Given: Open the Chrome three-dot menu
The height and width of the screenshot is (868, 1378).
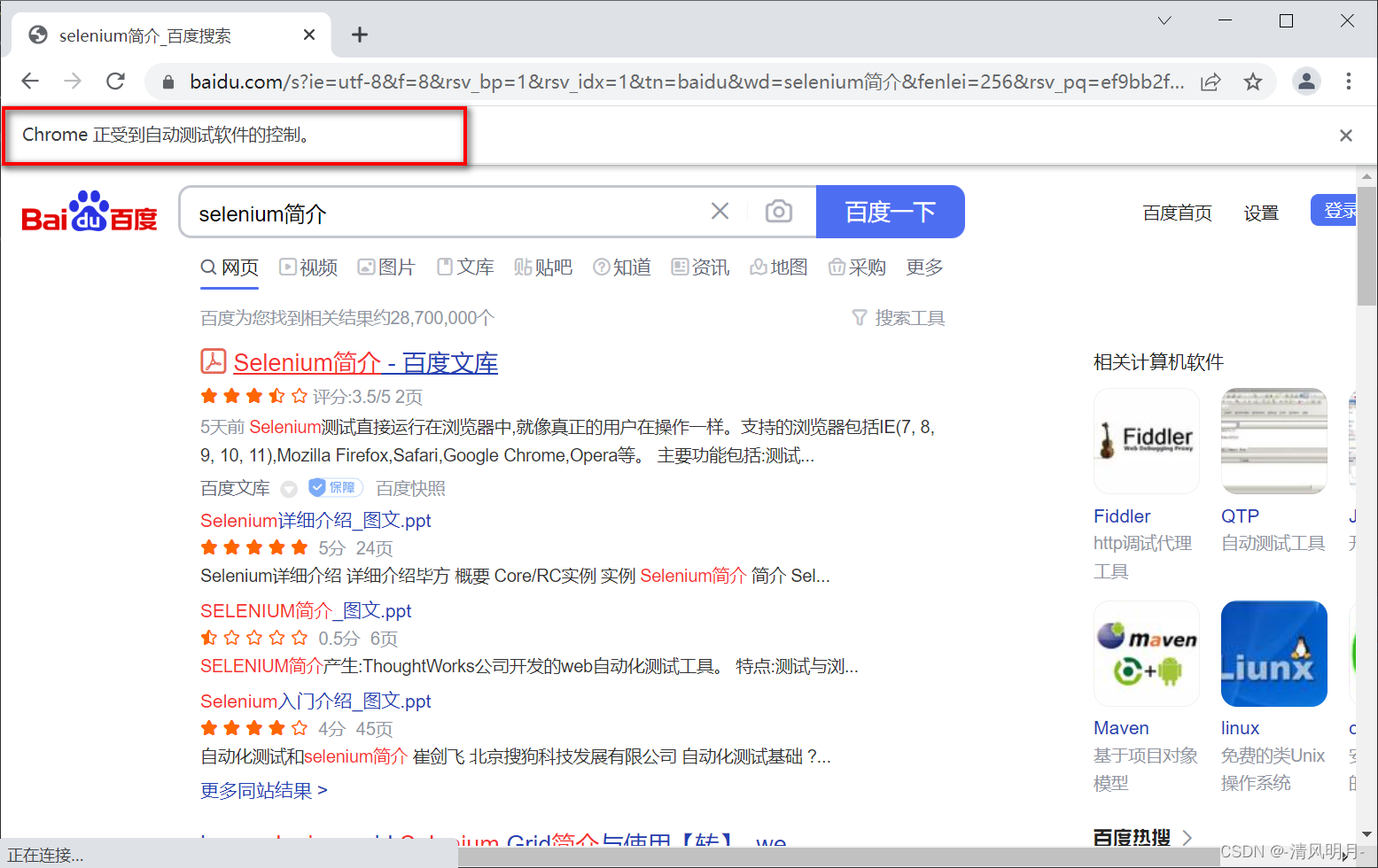Looking at the screenshot, I should click(1349, 81).
